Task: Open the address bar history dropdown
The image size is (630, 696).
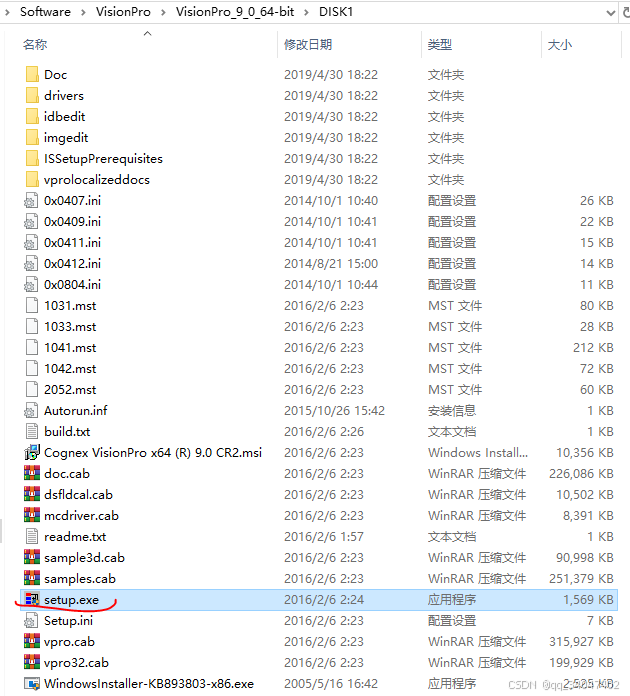Action: (x=610, y=12)
